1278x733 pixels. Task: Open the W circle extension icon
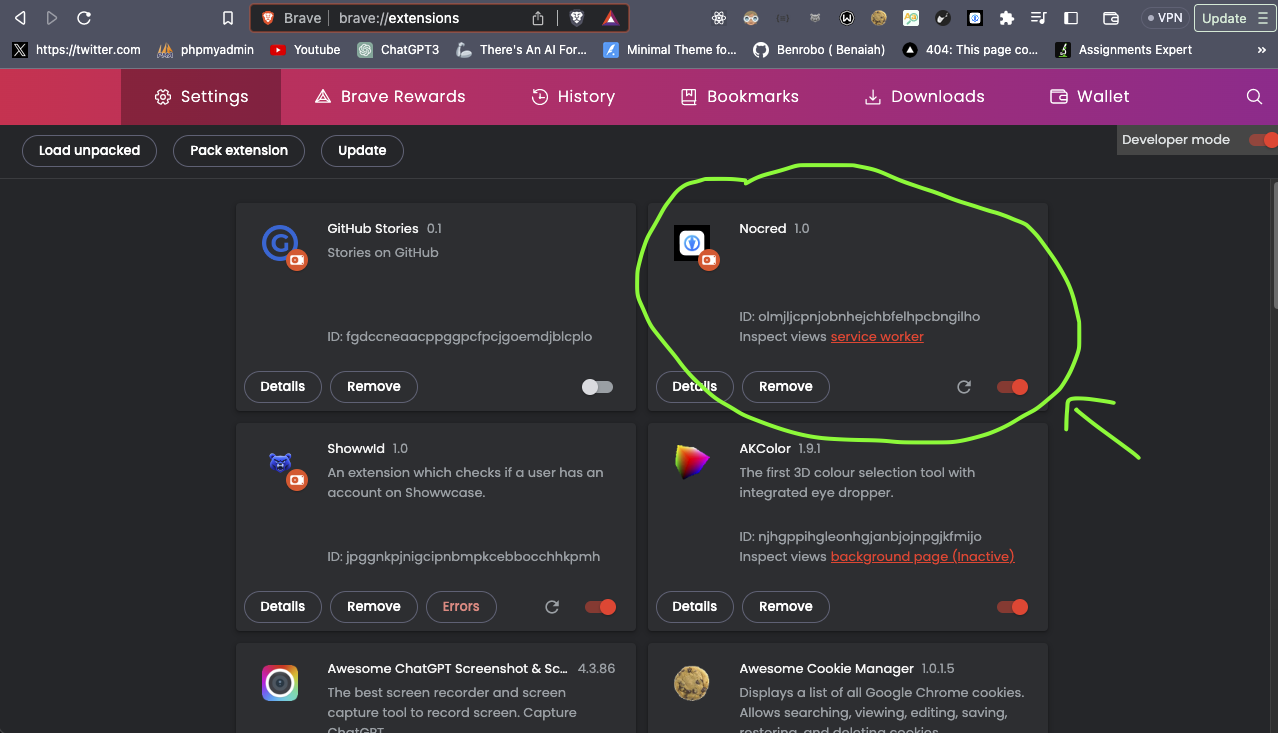(x=847, y=18)
